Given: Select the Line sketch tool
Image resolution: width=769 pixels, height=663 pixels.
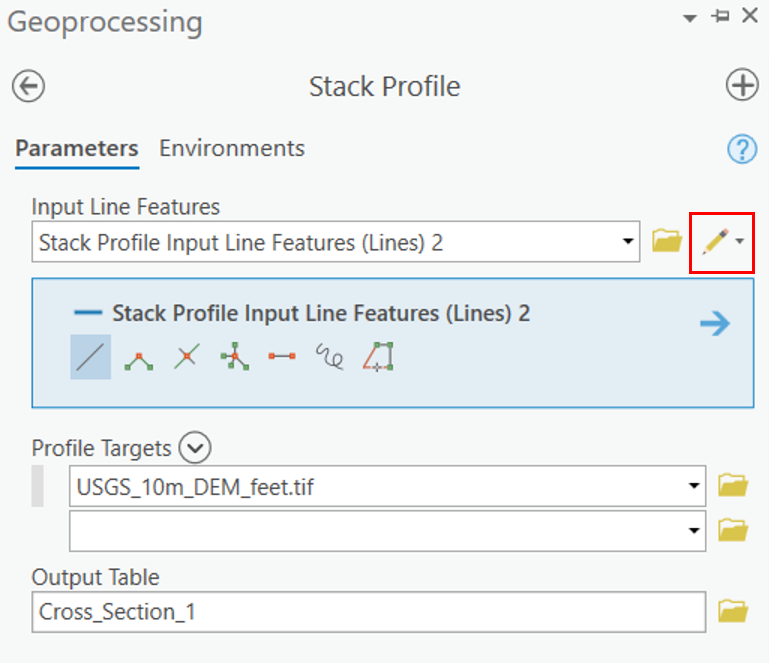Looking at the screenshot, I should tap(91, 357).
